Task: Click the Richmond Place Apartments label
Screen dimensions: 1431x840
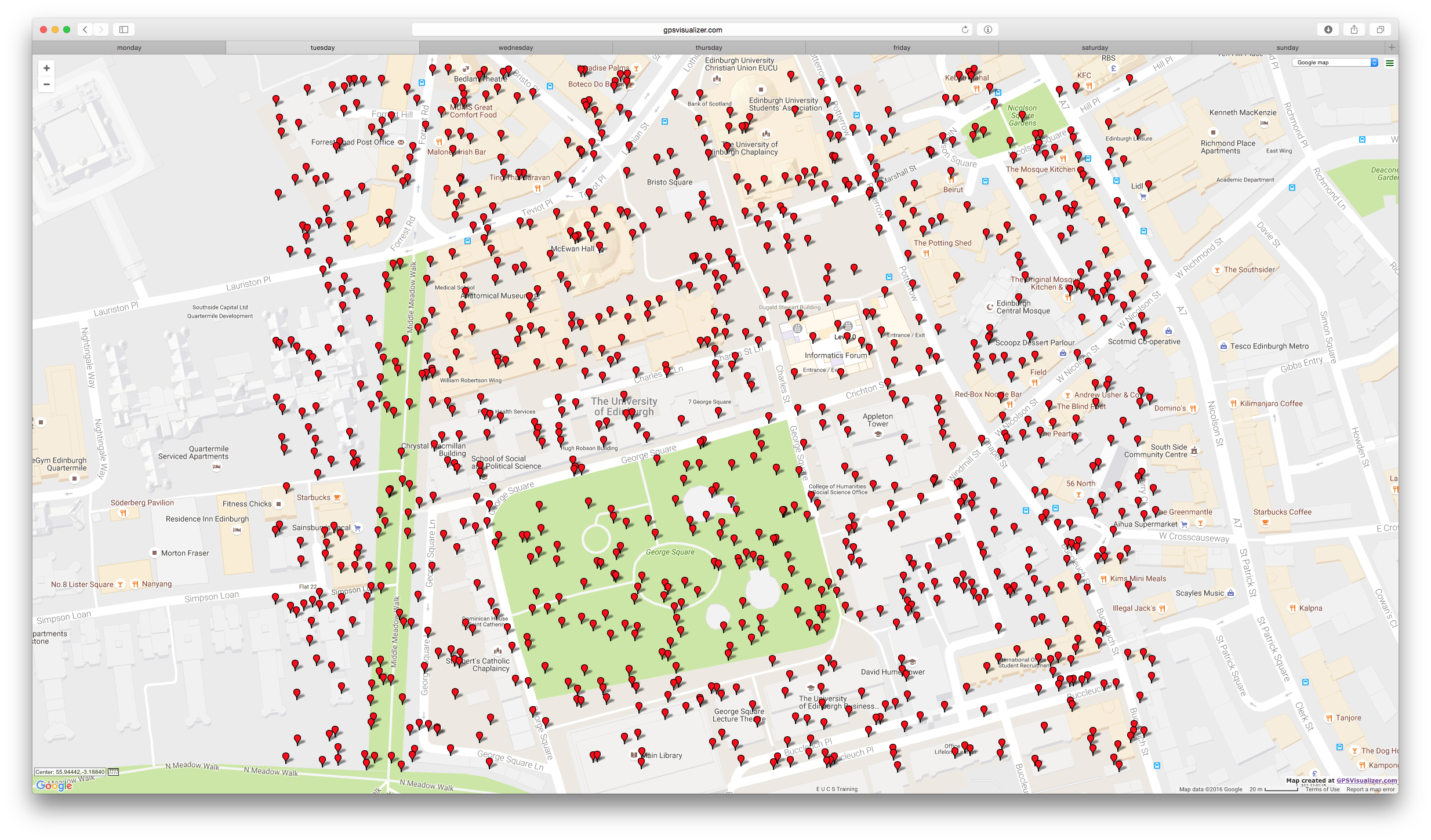Action: [1228, 147]
